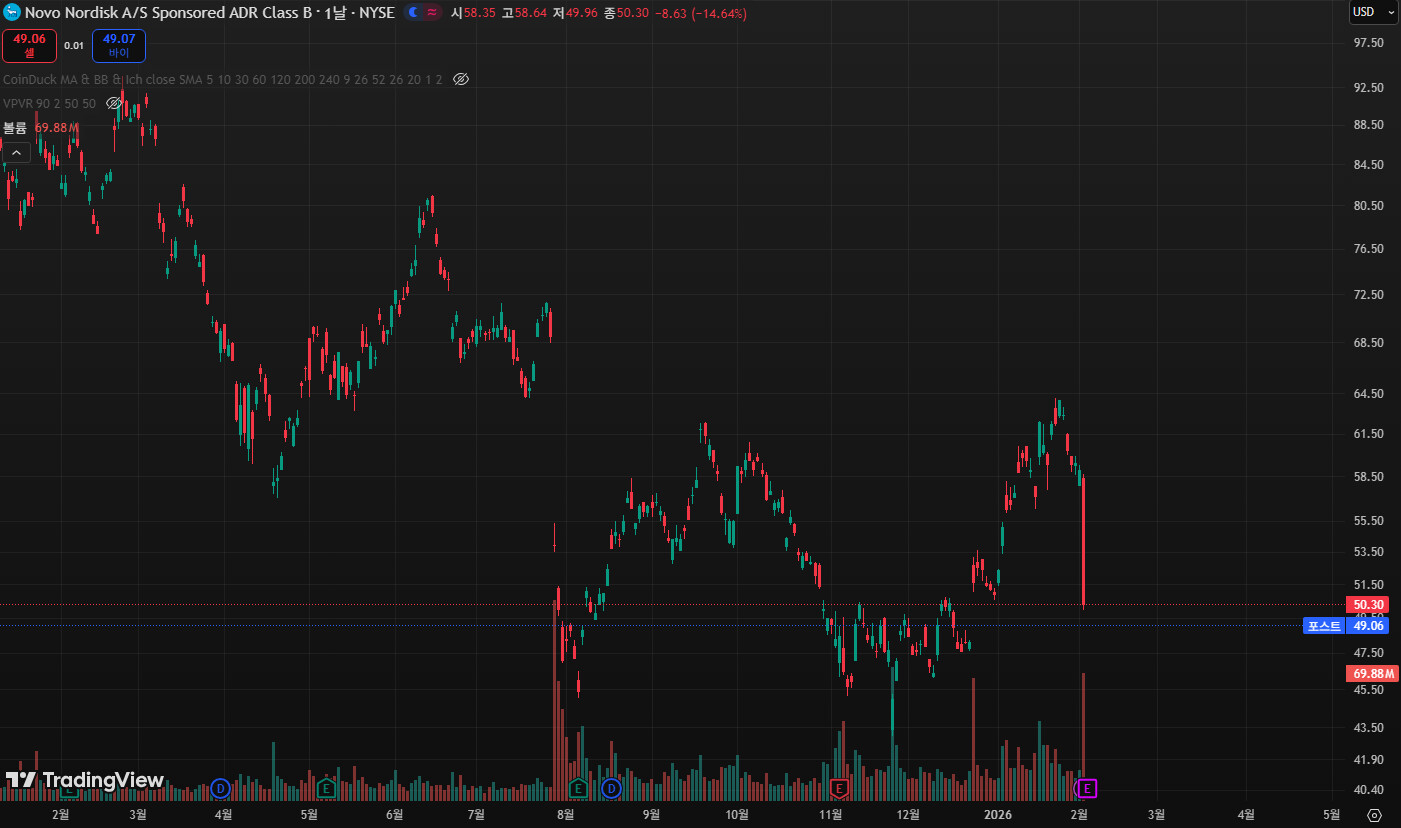
Task: Click the moon post-market session icon
Action: click(412, 13)
